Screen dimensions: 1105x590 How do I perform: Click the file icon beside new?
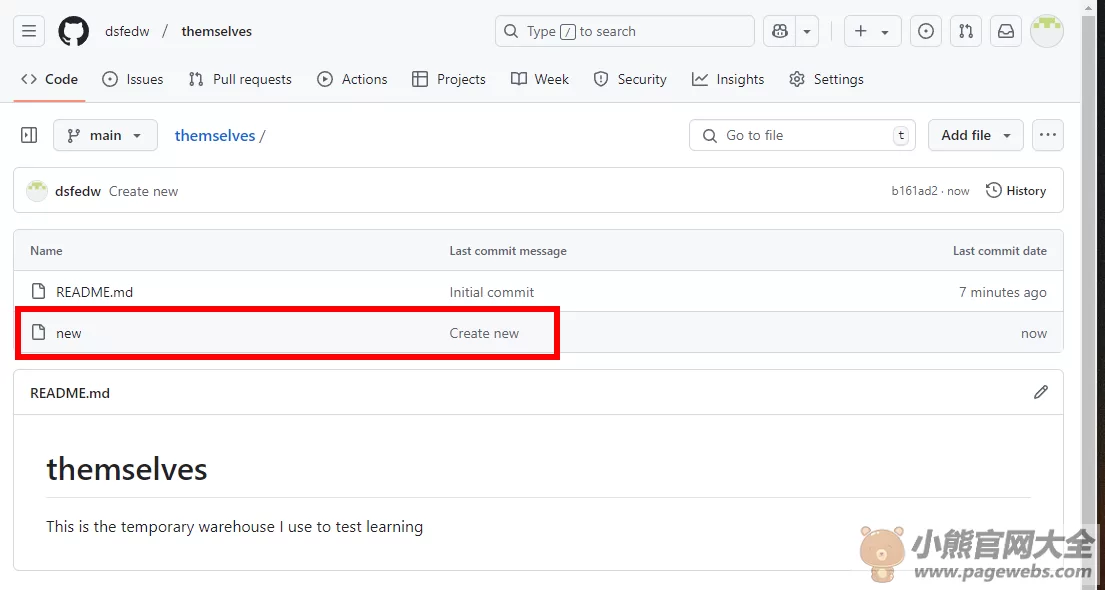pos(39,332)
